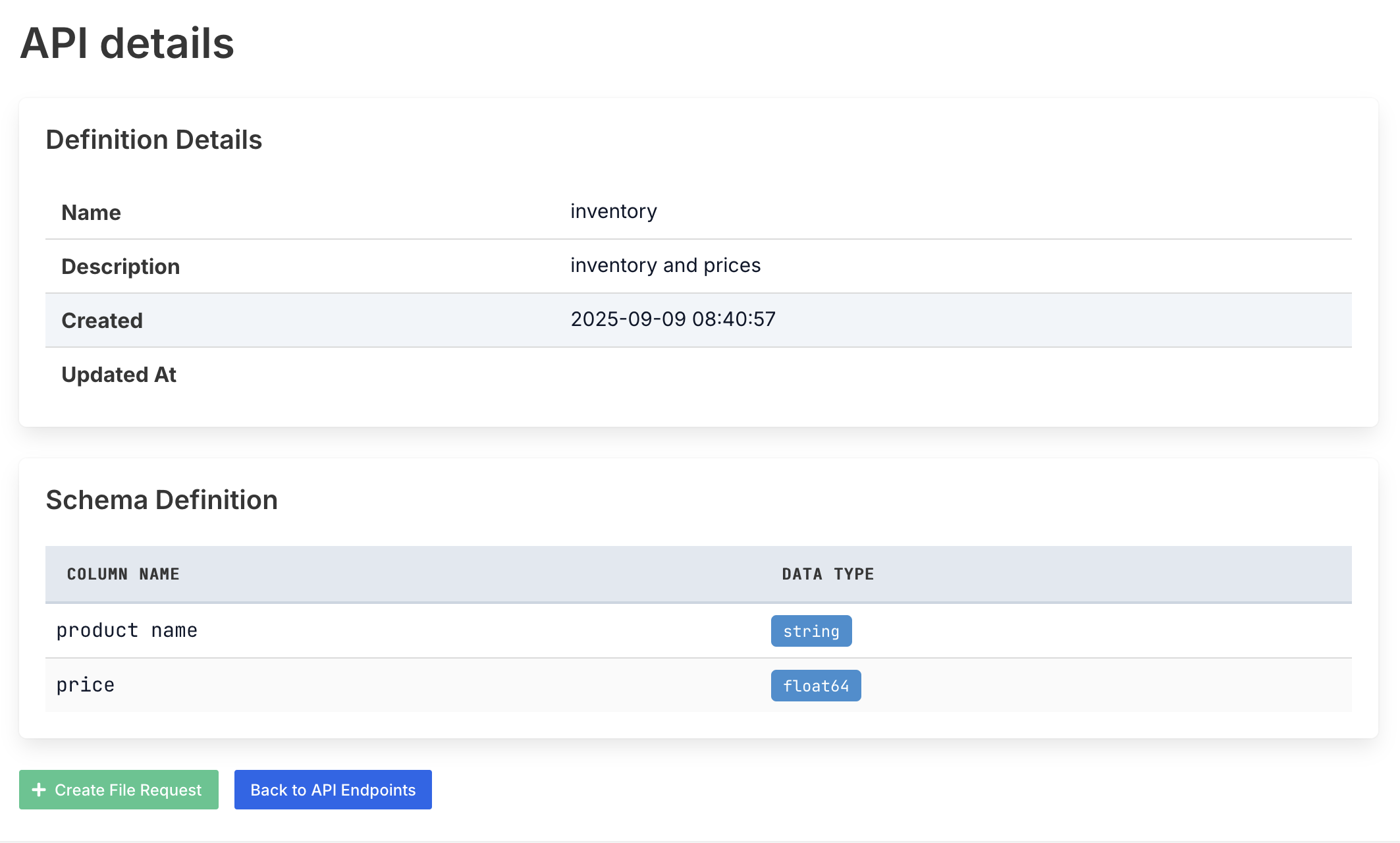Click the Create File Request button
1400x843 pixels.
[128, 790]
